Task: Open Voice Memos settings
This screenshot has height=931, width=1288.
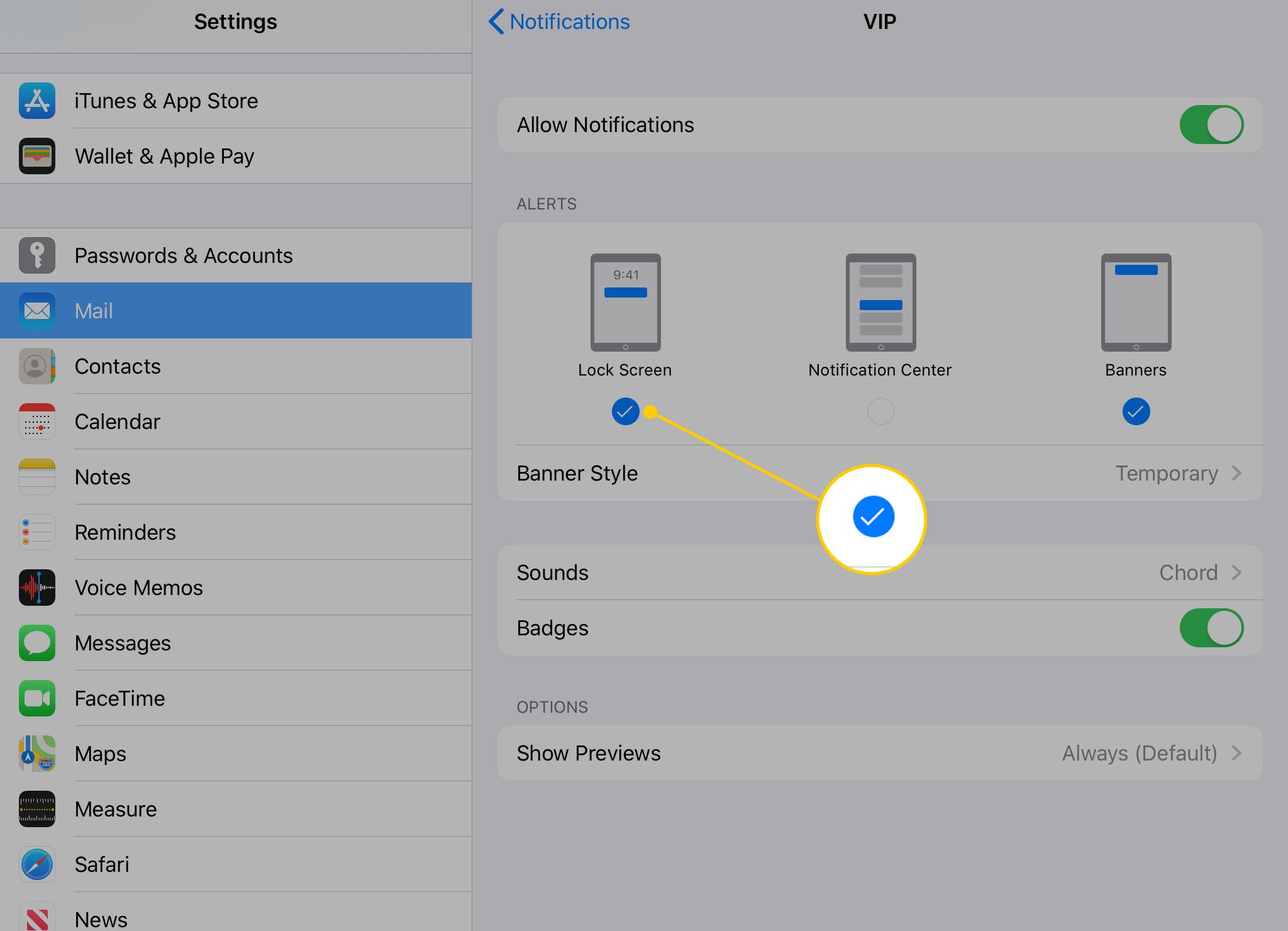Action: (236, 588)
